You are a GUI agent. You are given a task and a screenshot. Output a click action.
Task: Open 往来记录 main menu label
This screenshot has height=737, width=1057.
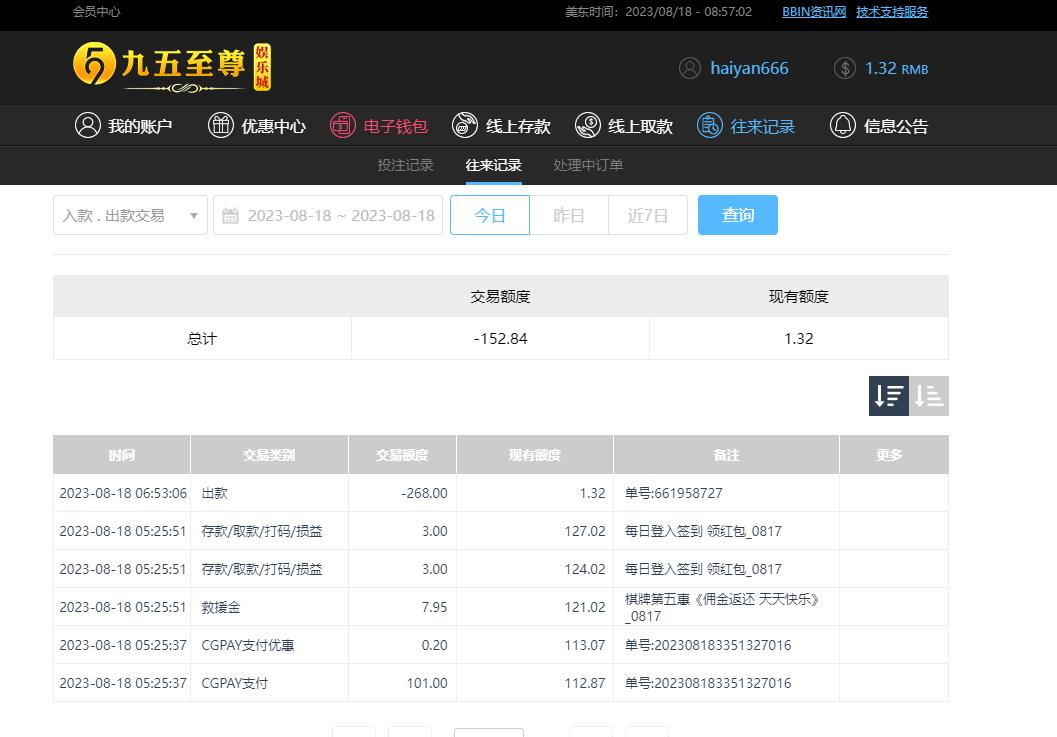[762, 126]
